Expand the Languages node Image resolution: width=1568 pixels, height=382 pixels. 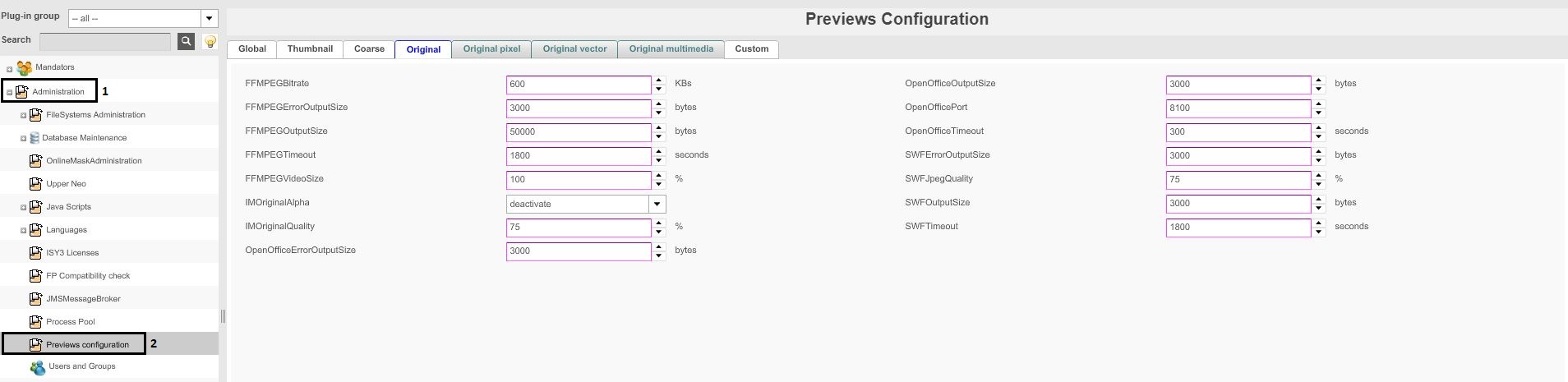24,231
